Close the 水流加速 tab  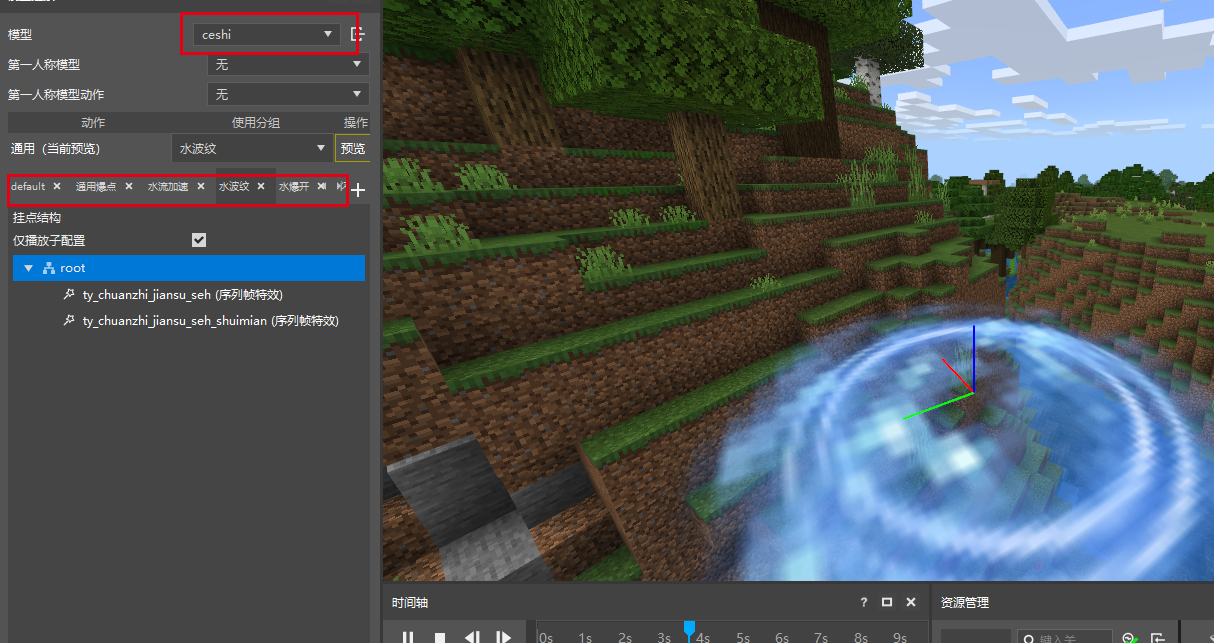pos(201,186)
